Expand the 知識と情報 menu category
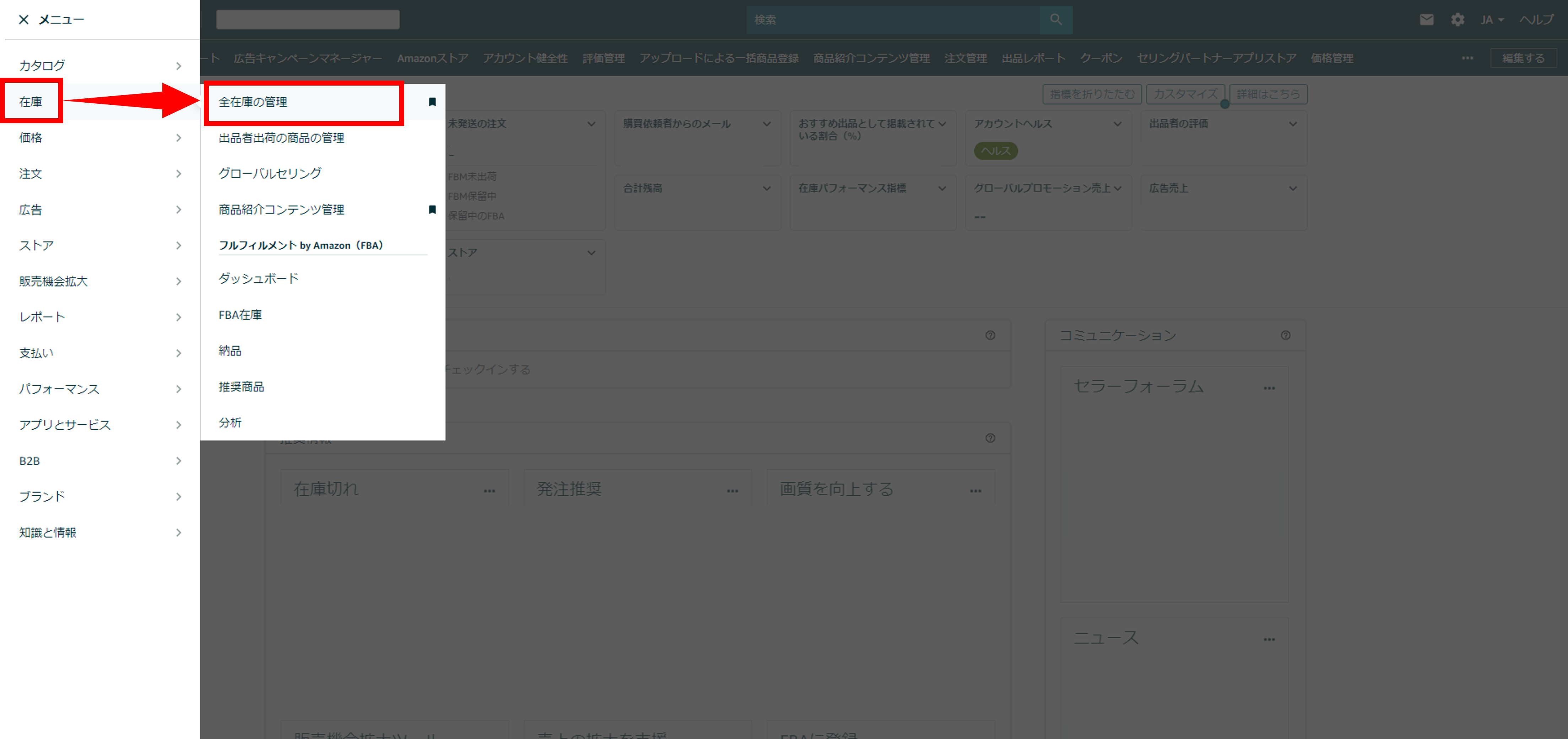 point(100,533)
